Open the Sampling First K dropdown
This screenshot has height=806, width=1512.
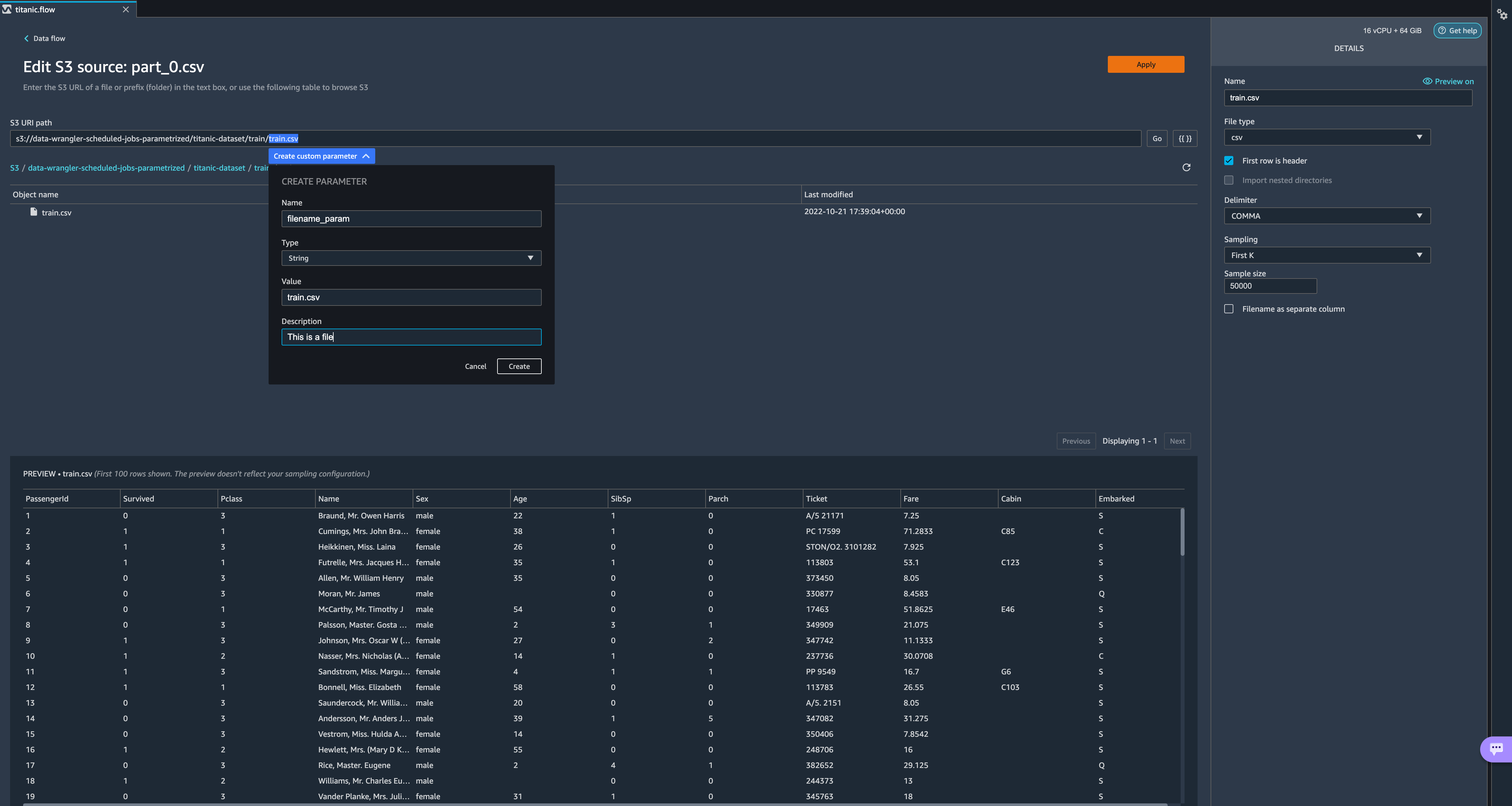(x=1327, y=255)
